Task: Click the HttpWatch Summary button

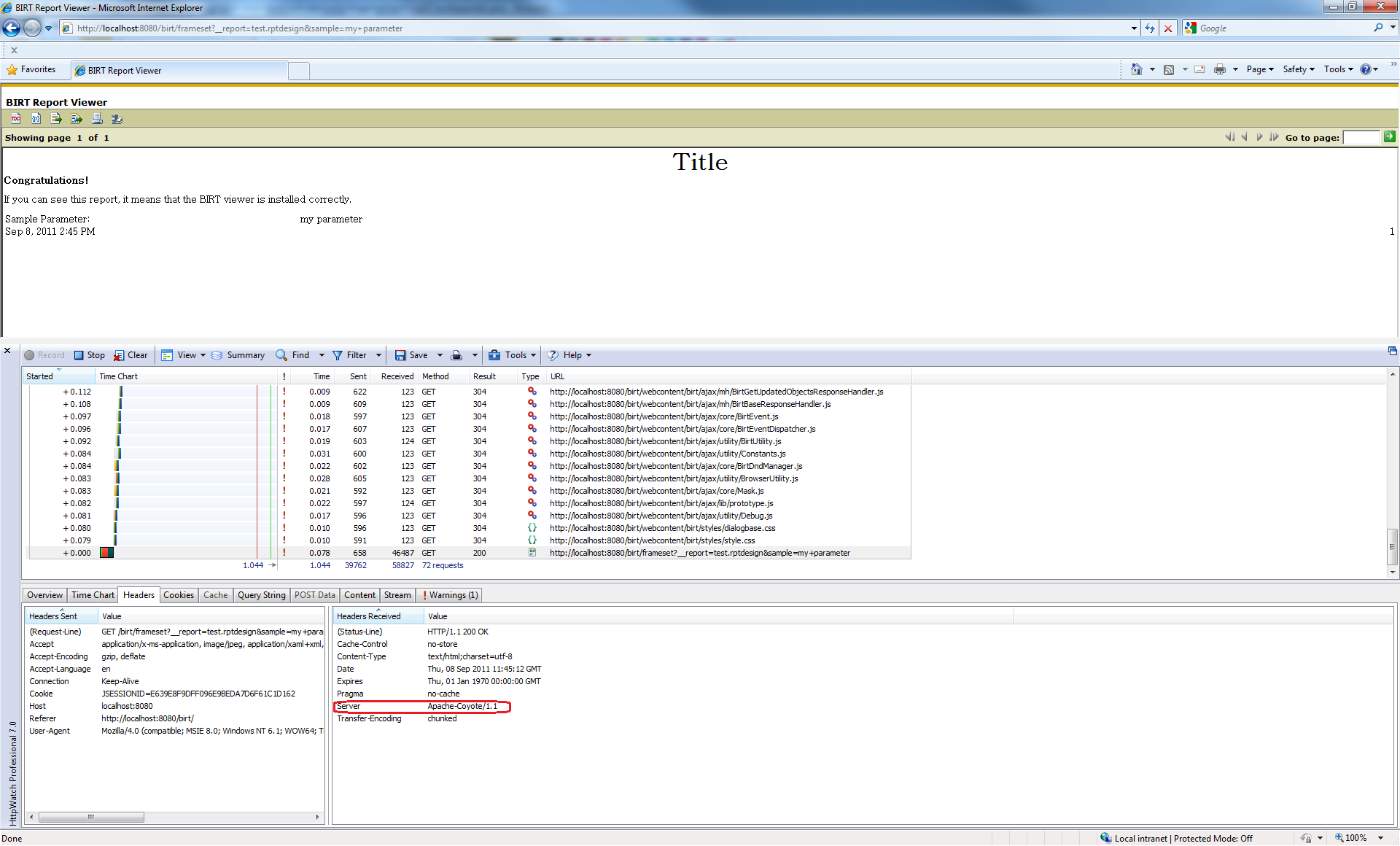Action: pos(238,355)
